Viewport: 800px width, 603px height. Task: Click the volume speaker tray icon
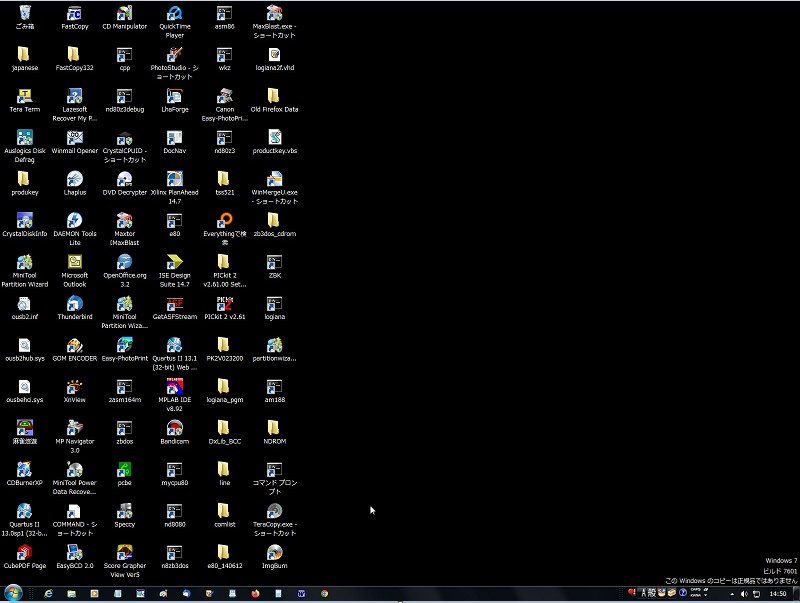[x=744, y=593]
